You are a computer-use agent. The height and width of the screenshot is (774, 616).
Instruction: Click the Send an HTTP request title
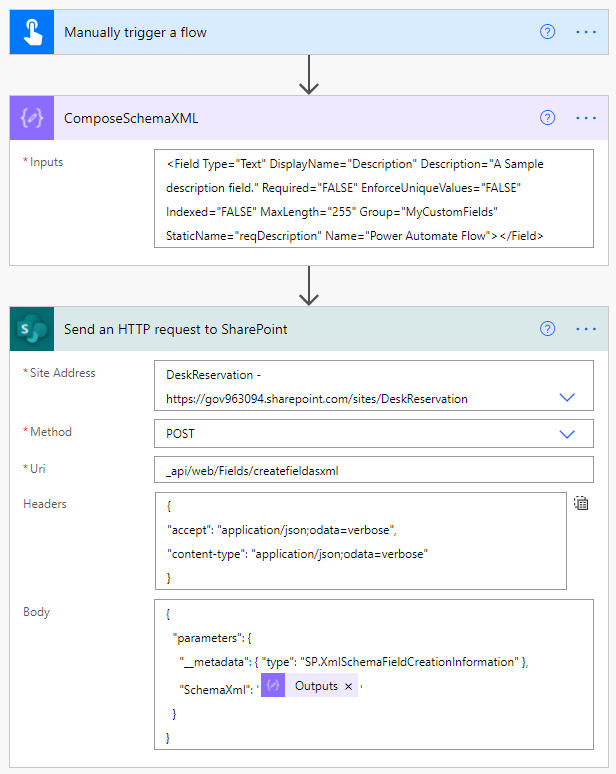click(175, 329)
